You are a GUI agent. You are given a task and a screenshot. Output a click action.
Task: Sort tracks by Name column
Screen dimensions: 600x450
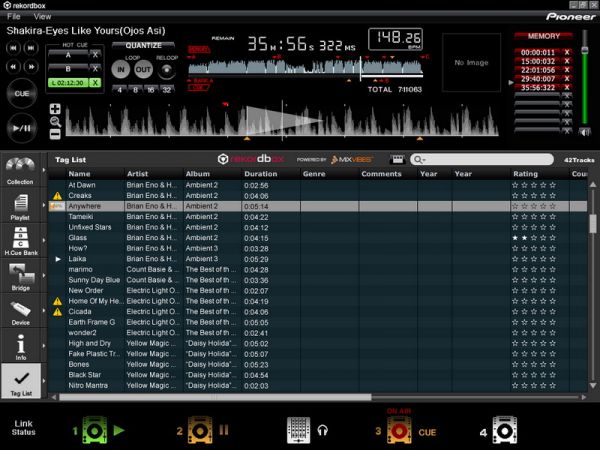click(96, 174)
